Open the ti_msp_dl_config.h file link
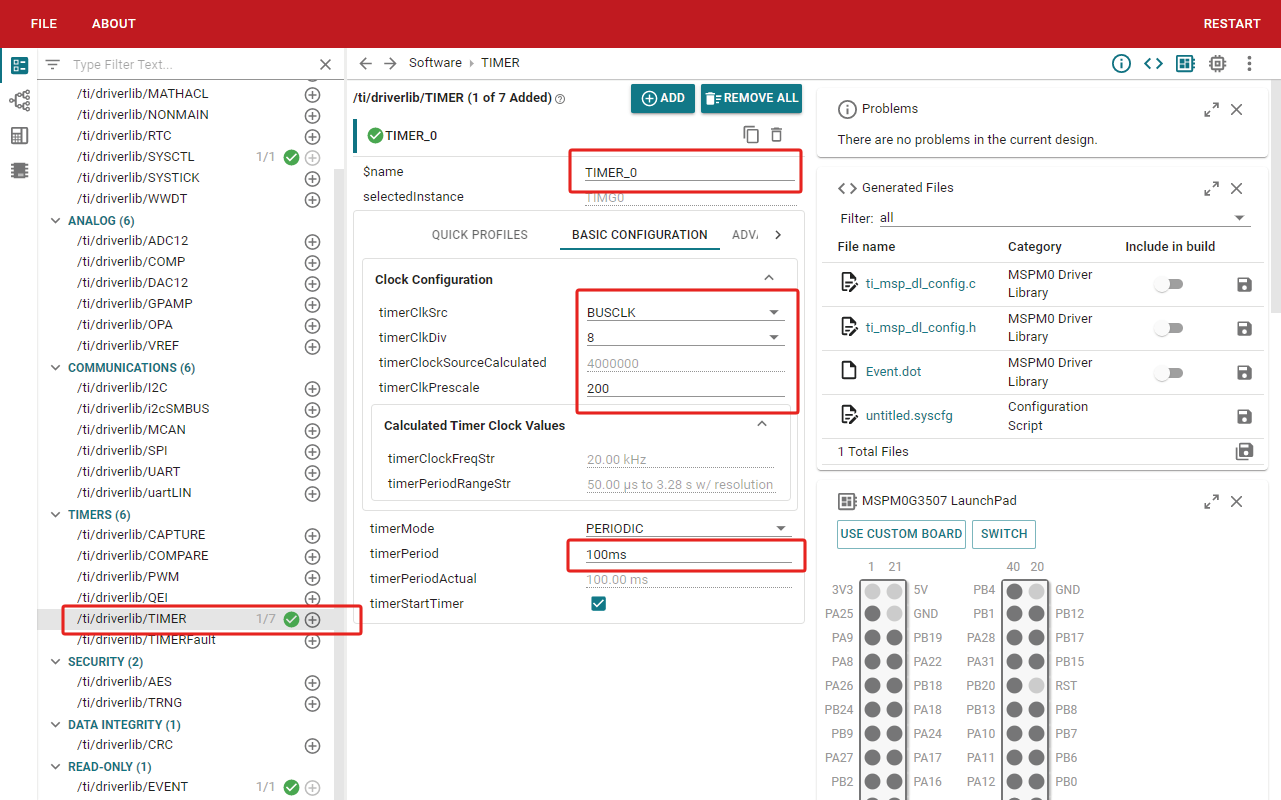1281x800 pixels. point(921,328)
